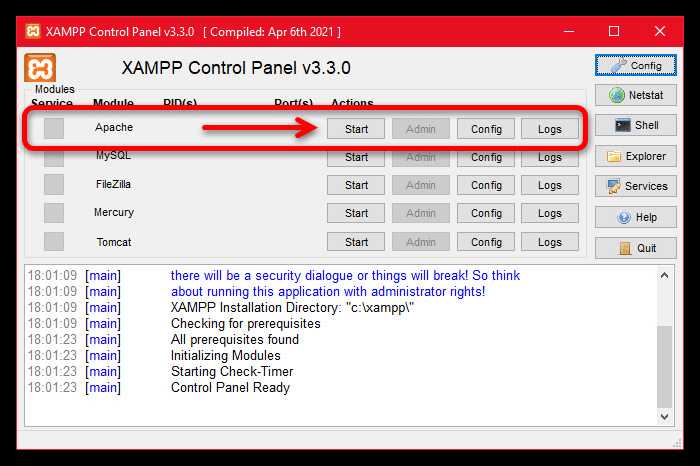Image resolution: width=700 pixels, height=466 pixels.
Task: Click the log scrollbar up arrow
Action: (x=664, y=275)
